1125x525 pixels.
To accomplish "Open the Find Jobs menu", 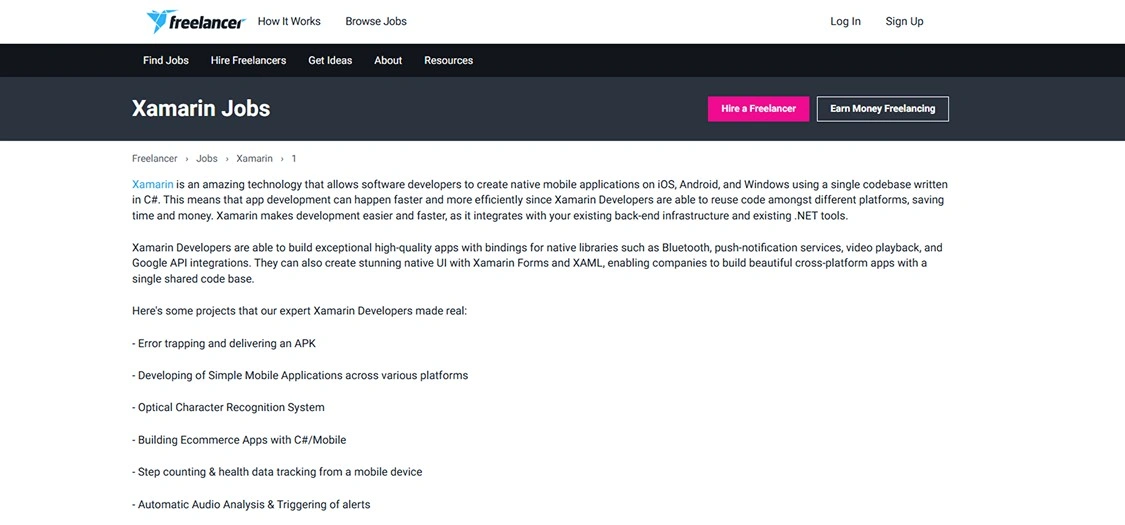I will pos(166,60).
